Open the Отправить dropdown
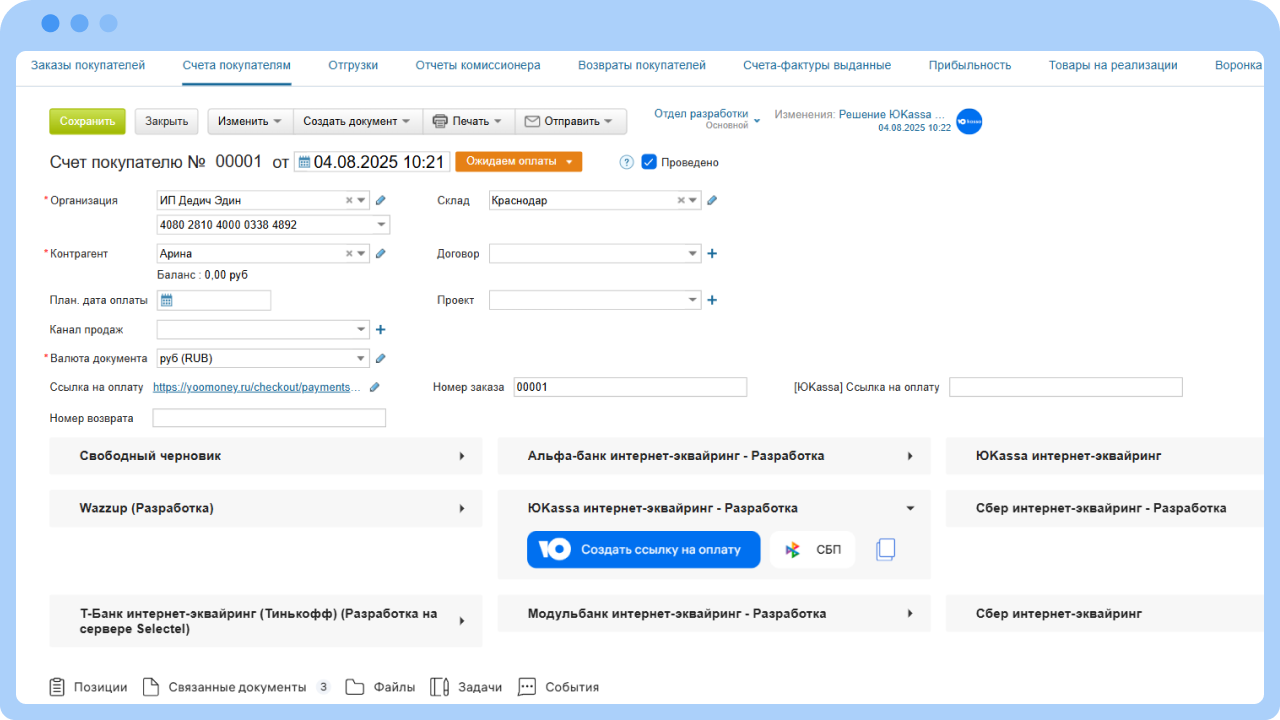1280x720 pixels. coord(569,121)
